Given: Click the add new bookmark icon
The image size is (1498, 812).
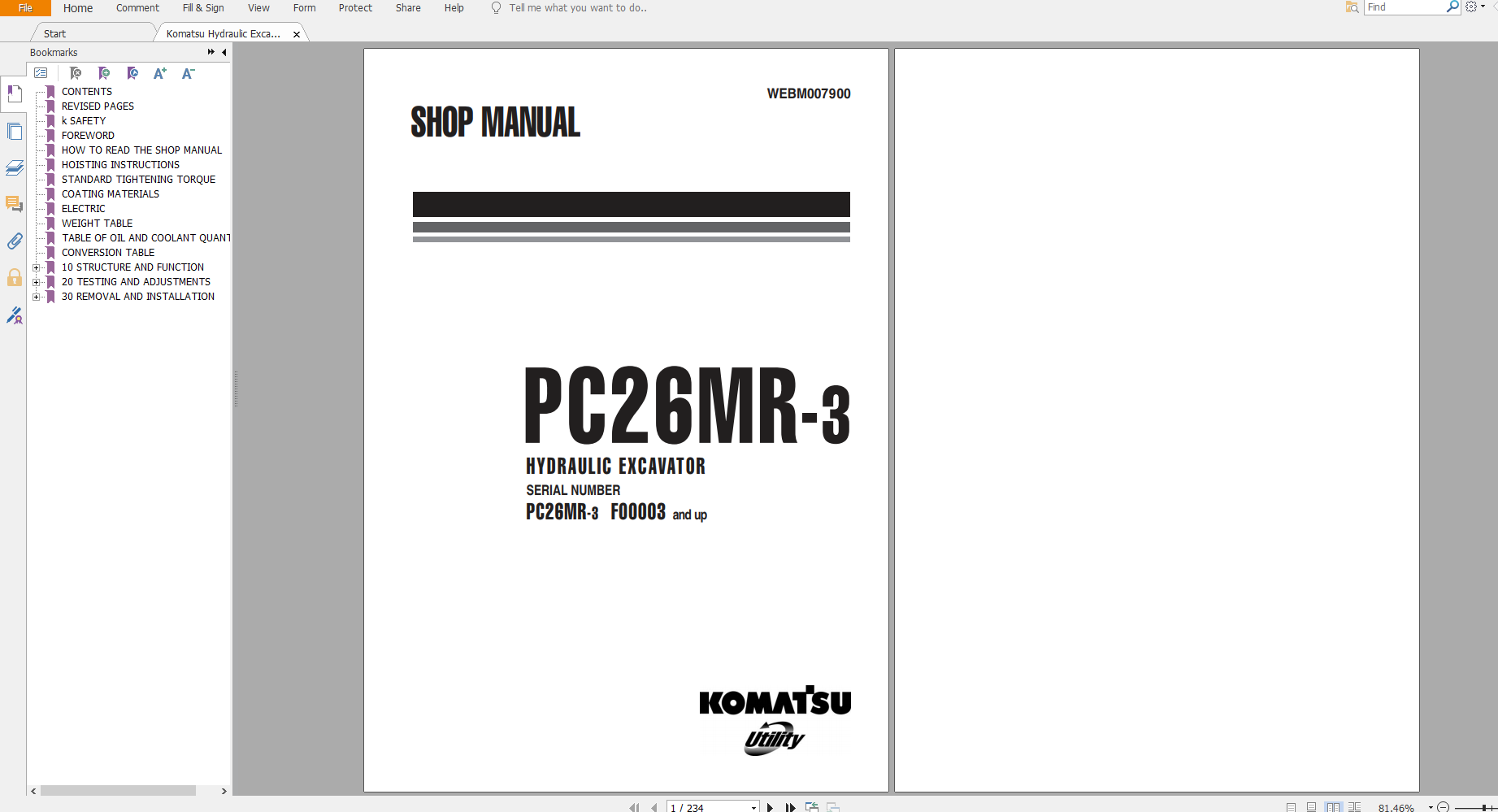Looking at the screenshot, I should pyautogui.click(x=104, y=73).
